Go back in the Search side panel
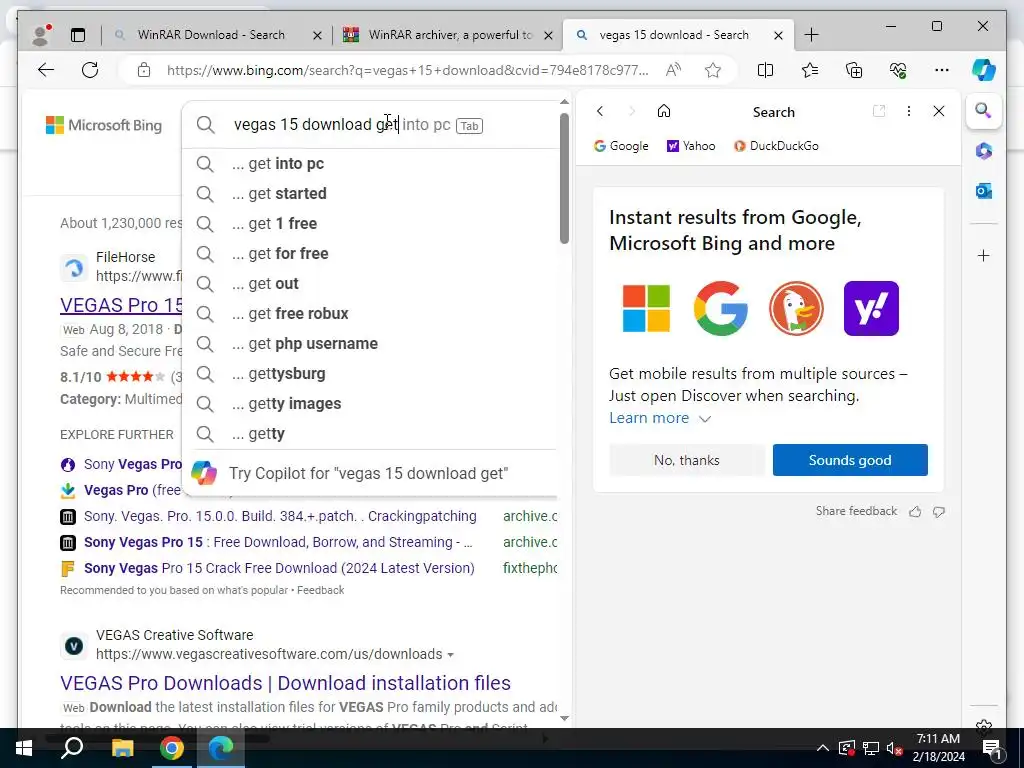The width and height of the screenshot is (1024, 768). point(600,111)
